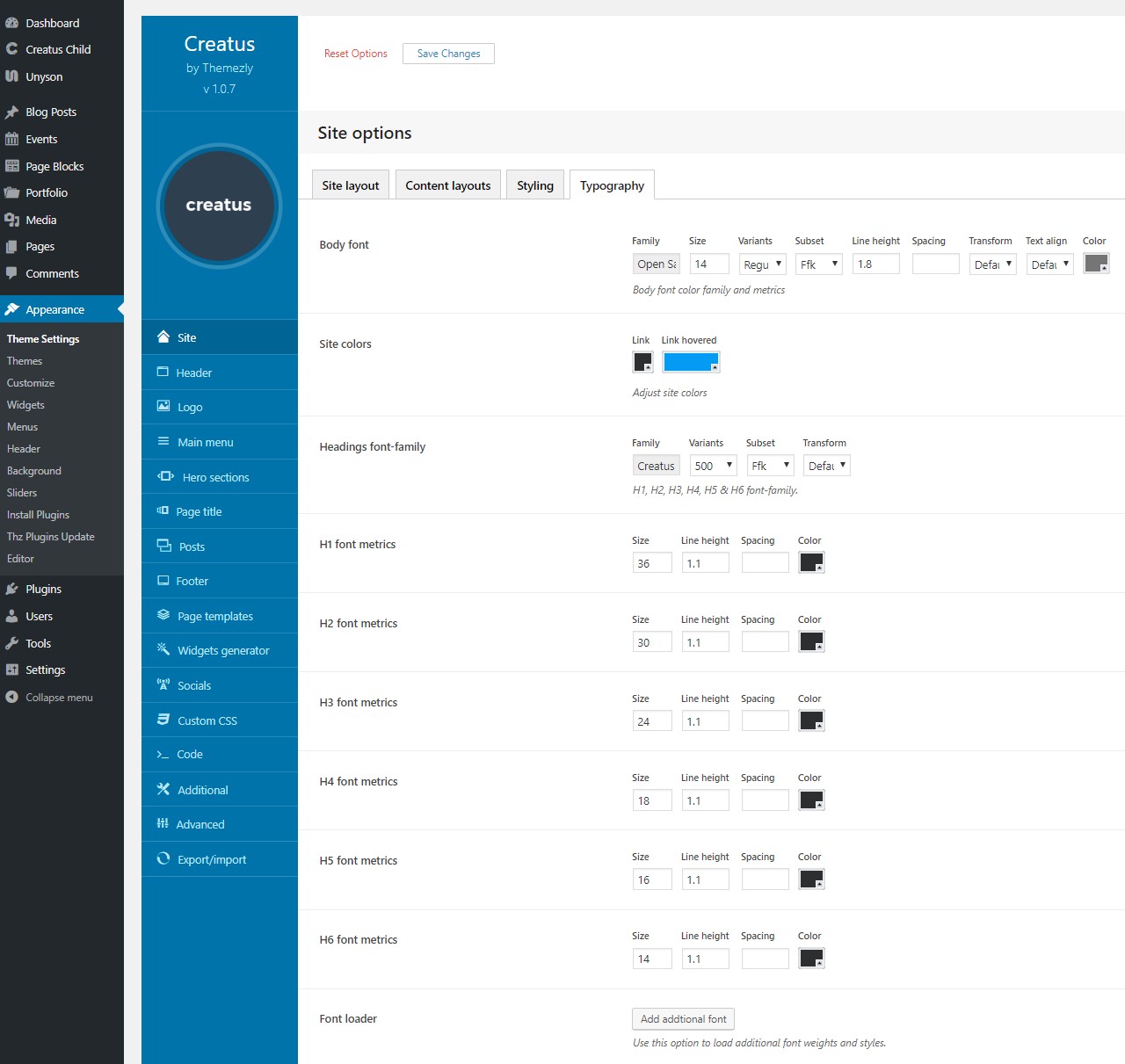The width and height of the screenshot is (1125, 1064).
Task: Click the Collapse menu arrow icon
Action: coord(12,698)
